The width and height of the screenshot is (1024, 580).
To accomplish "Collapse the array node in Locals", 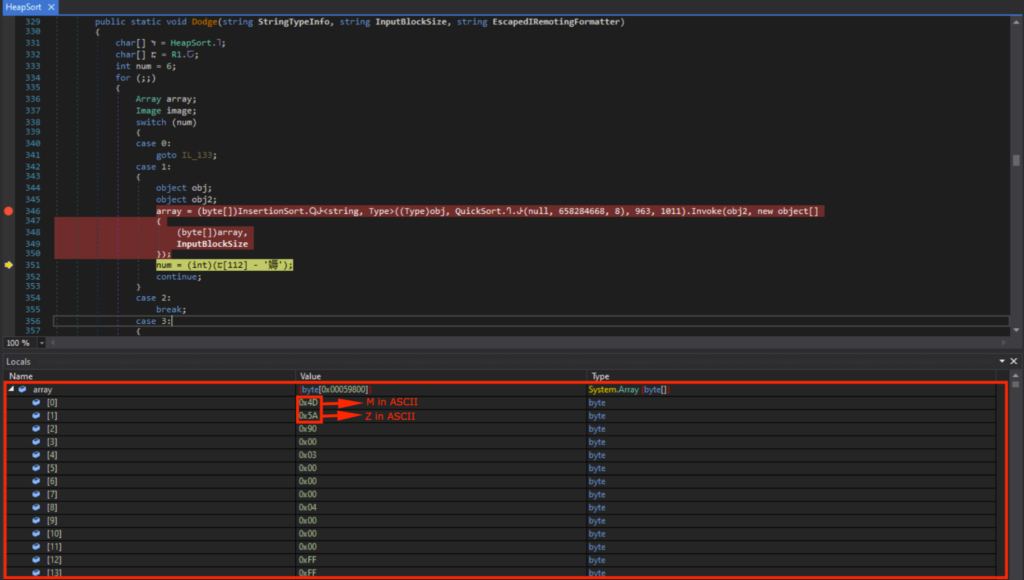I will click(x=10, y=389).
